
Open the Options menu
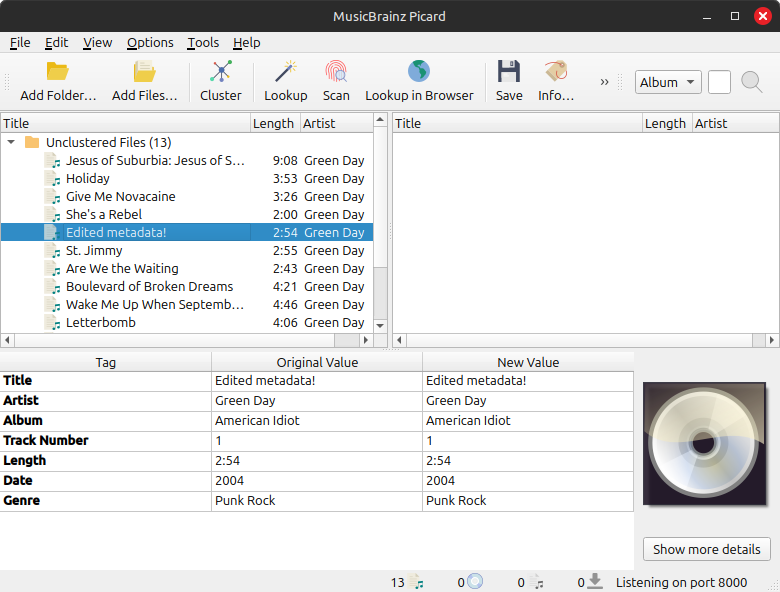click(x=150, y=43)
